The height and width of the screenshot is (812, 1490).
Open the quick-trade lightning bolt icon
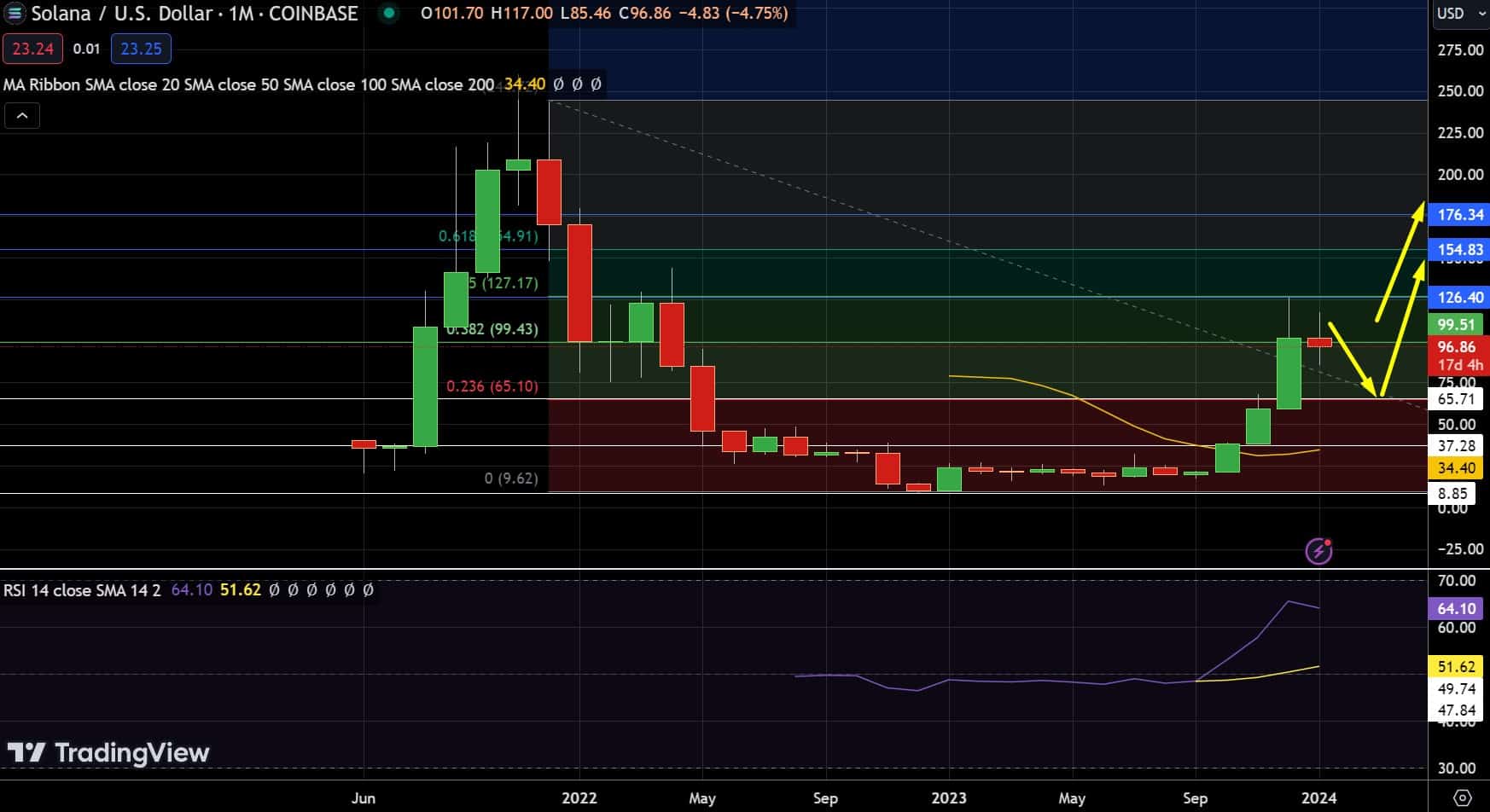pyautogui.click(x=1319, y=552)
